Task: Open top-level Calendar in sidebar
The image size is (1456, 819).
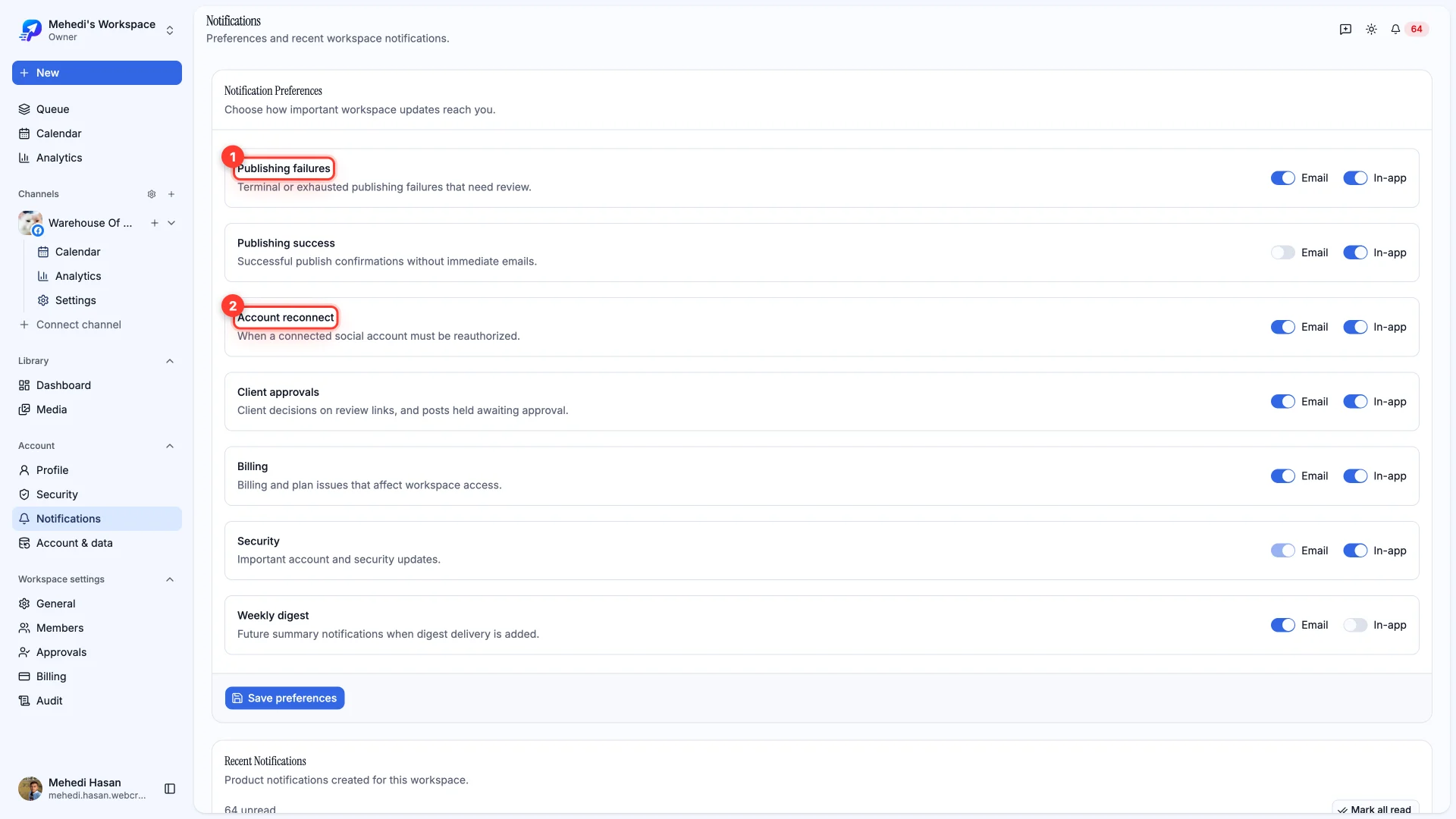Action: pyautogui.click(x=97, y=133)
